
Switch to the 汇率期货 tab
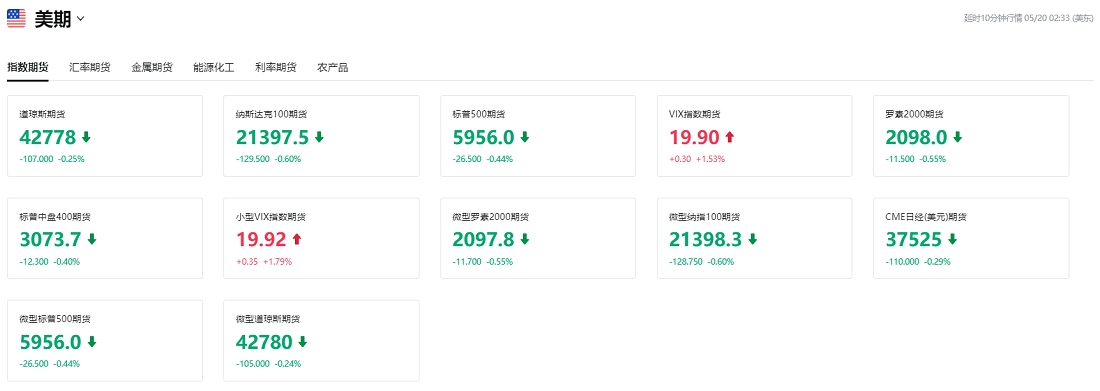pos(90,67)
